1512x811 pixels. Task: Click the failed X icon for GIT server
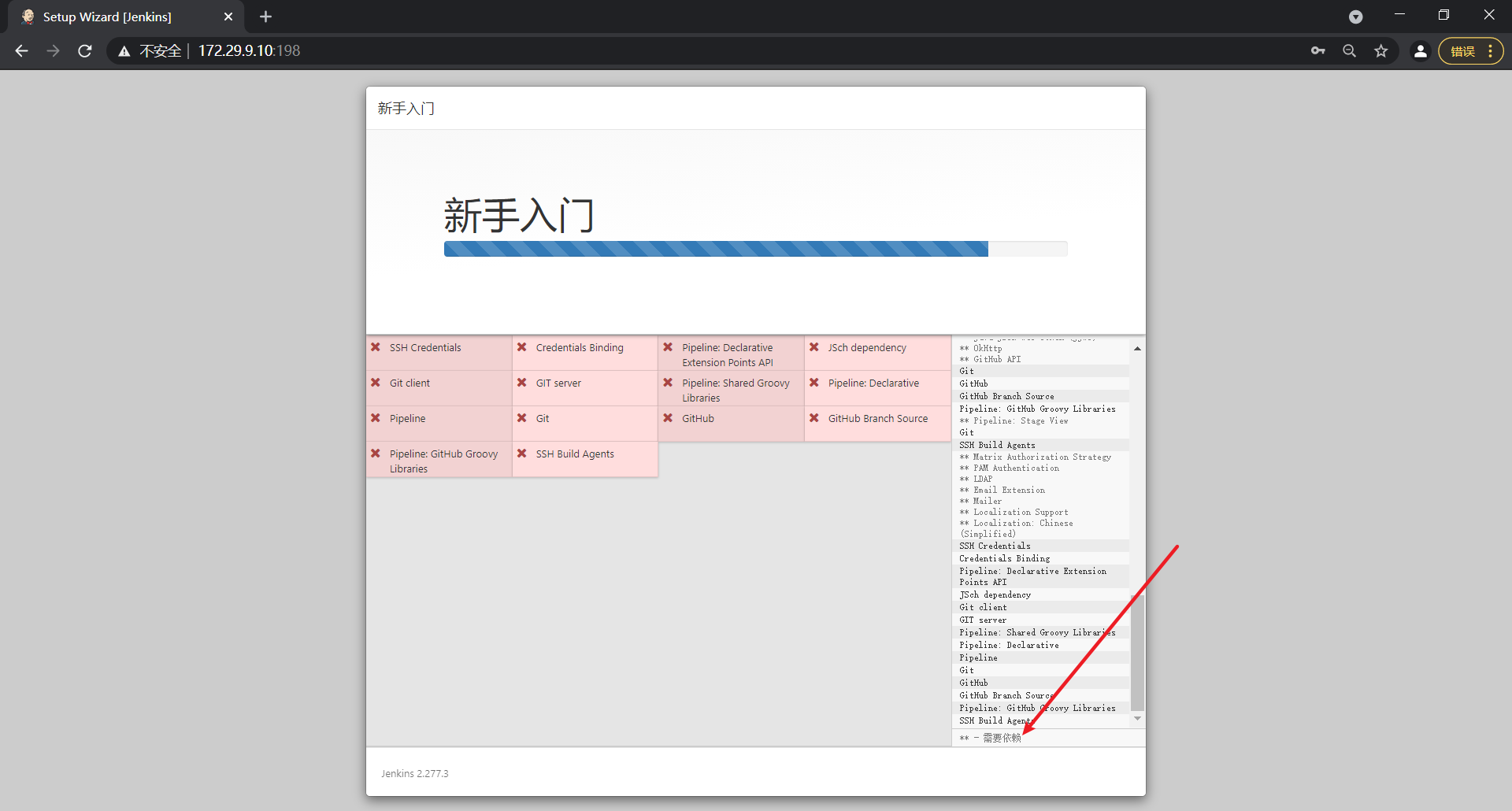coord(521,383)
